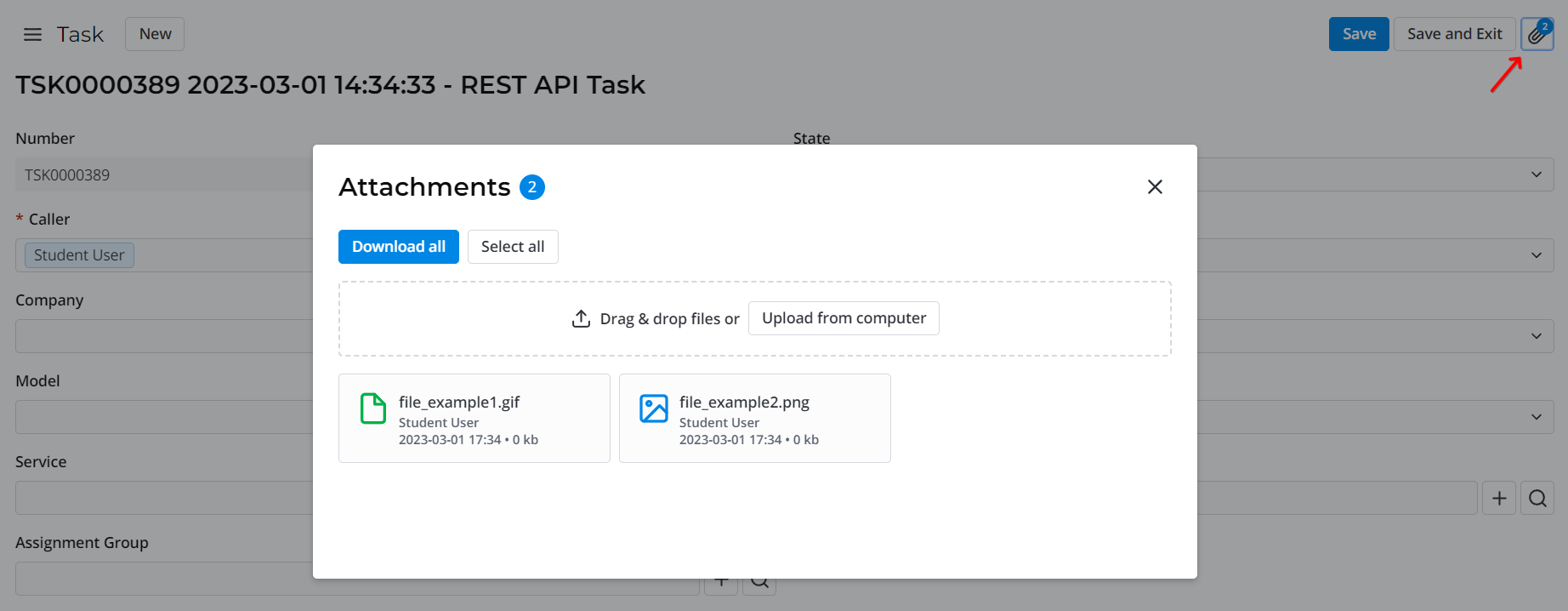Viewport: 1568px width, 611px height.
Task: Open the dropdown right of Caller row
Action: tap(1536, 255)
